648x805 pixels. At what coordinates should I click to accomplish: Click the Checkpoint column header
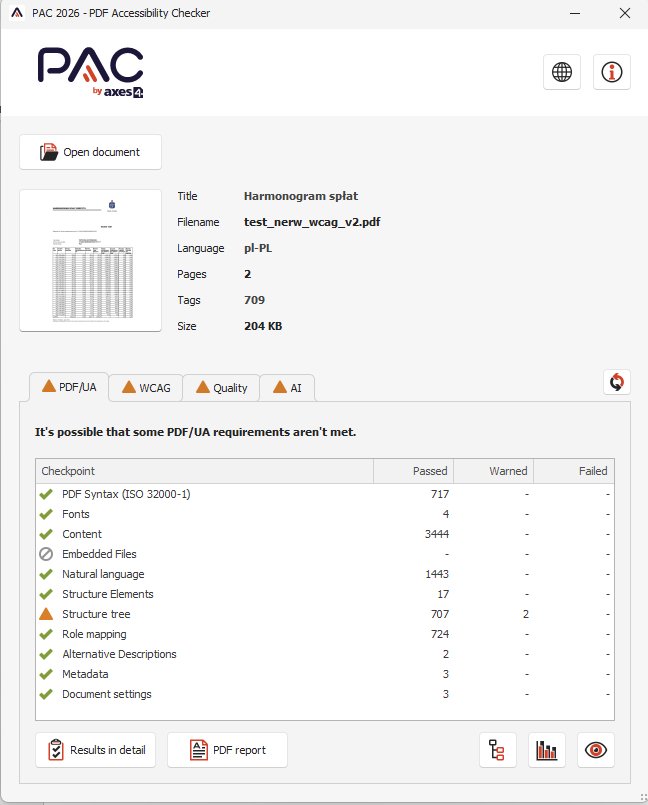pyautogui.click(x=204, y=471)
